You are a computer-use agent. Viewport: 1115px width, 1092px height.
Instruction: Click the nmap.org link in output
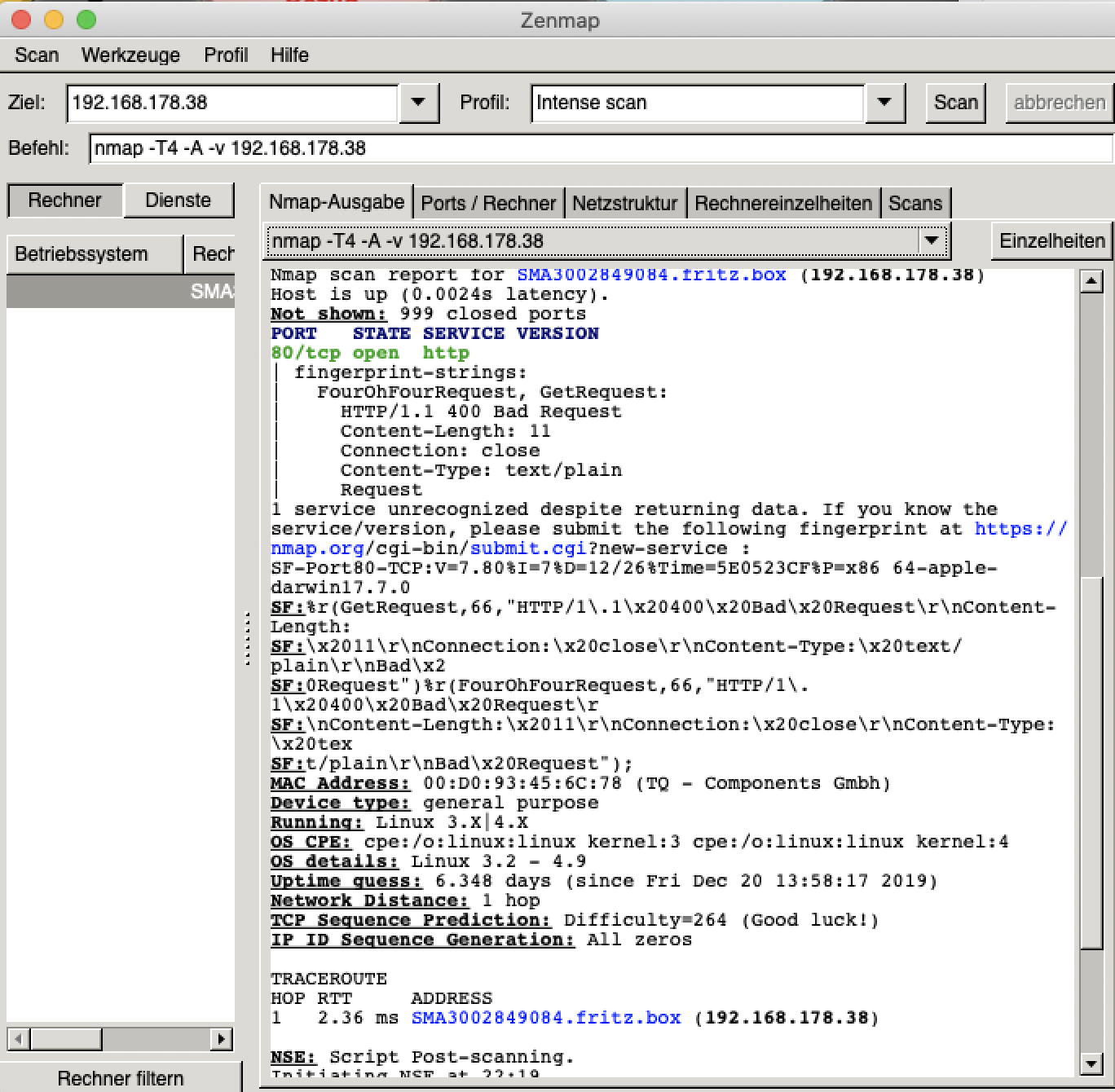click(x=317, y=548)
